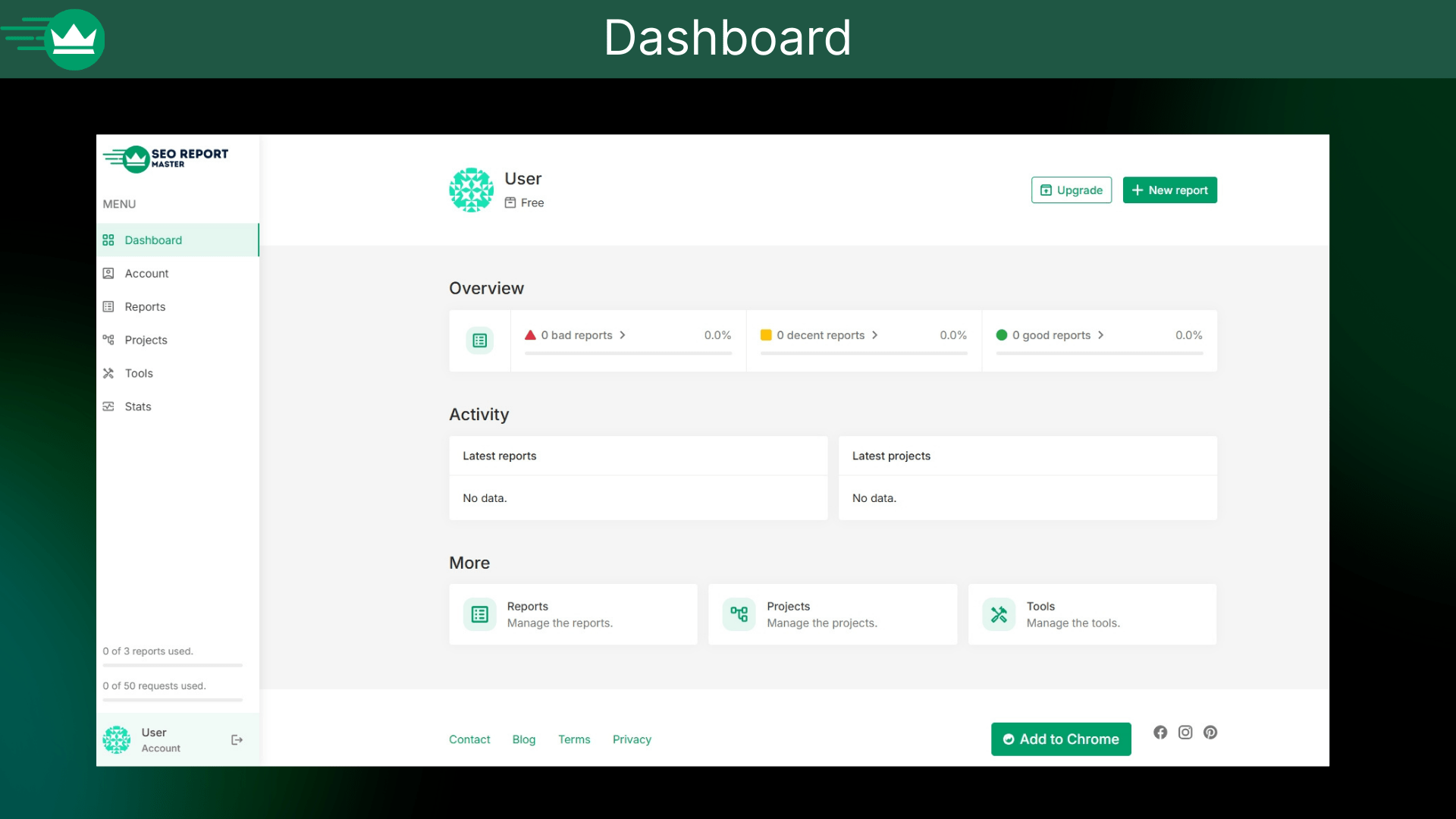Open the Pinterest icon in the footer
1456x819 pixels.
pos(1210,732)
